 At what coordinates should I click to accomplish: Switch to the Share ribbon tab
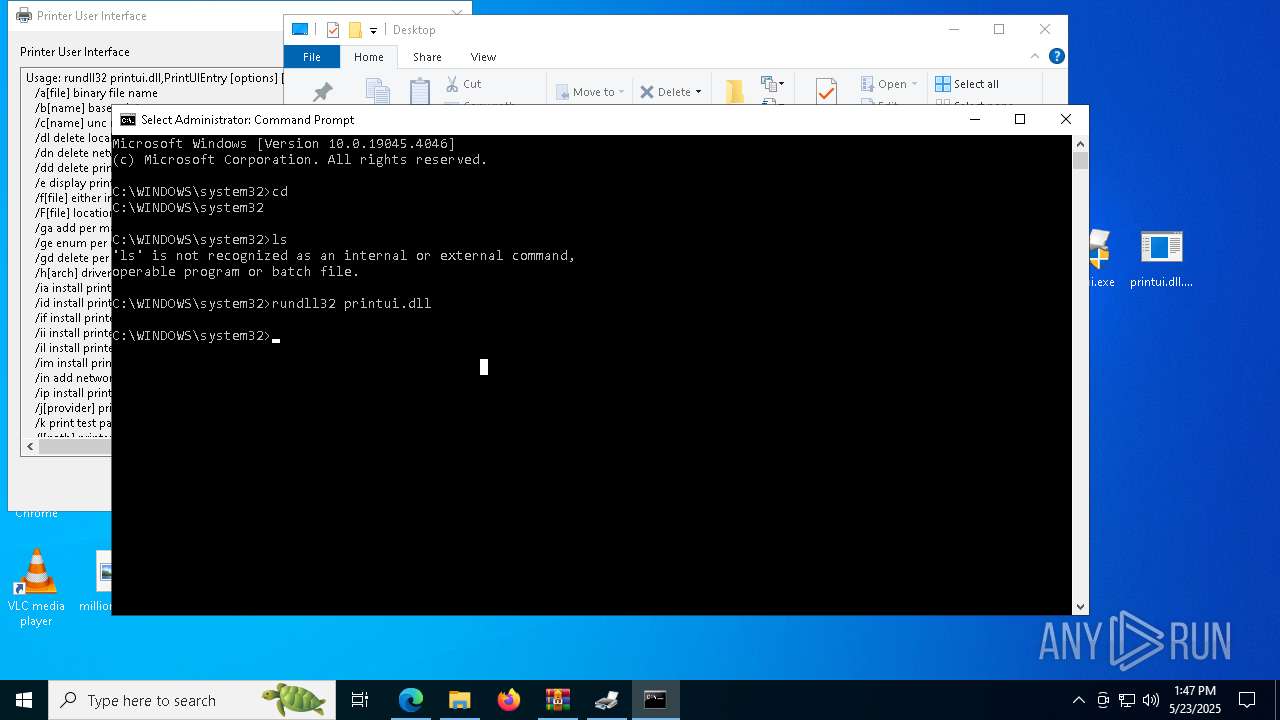427,57
